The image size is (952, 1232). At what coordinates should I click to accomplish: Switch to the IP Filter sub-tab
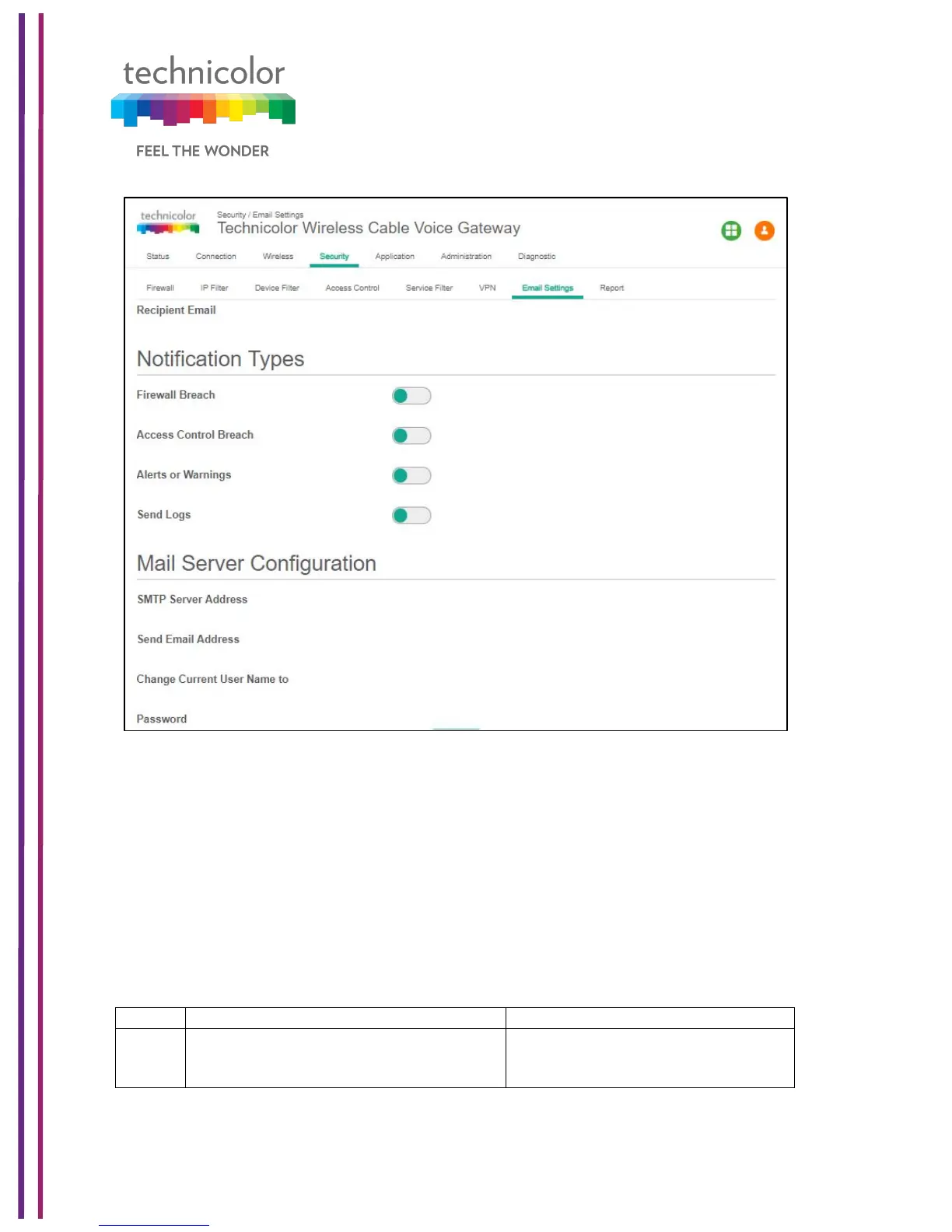(215, 288)
